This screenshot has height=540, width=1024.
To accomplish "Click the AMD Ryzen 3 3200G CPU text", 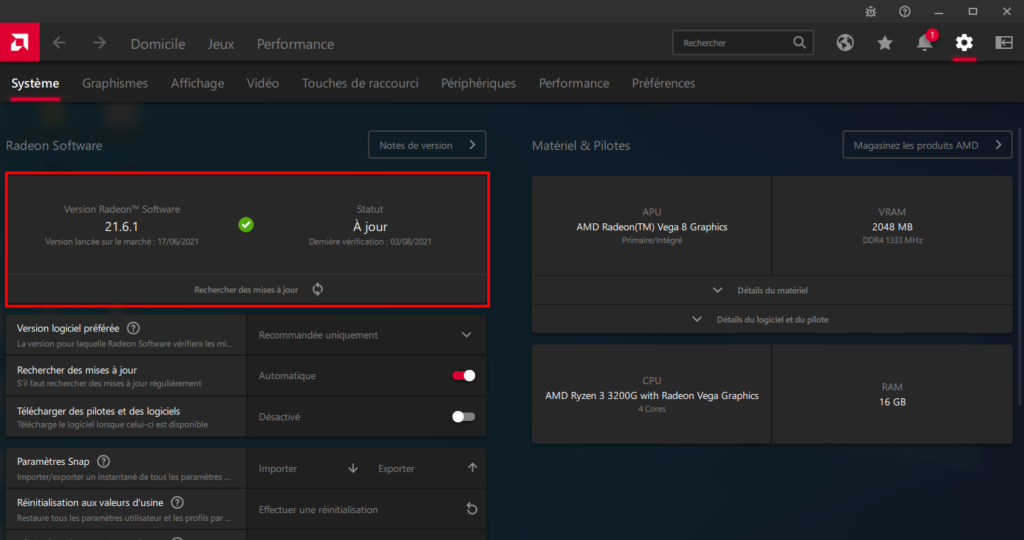I will click(652, 395).
